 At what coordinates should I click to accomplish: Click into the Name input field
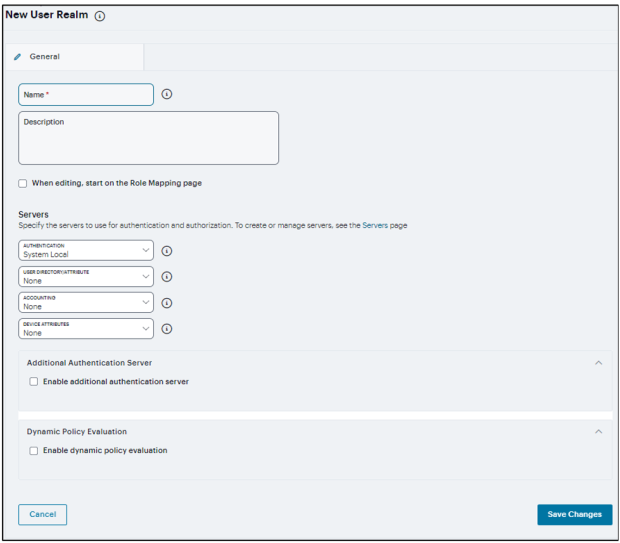(x=86, y=94)
